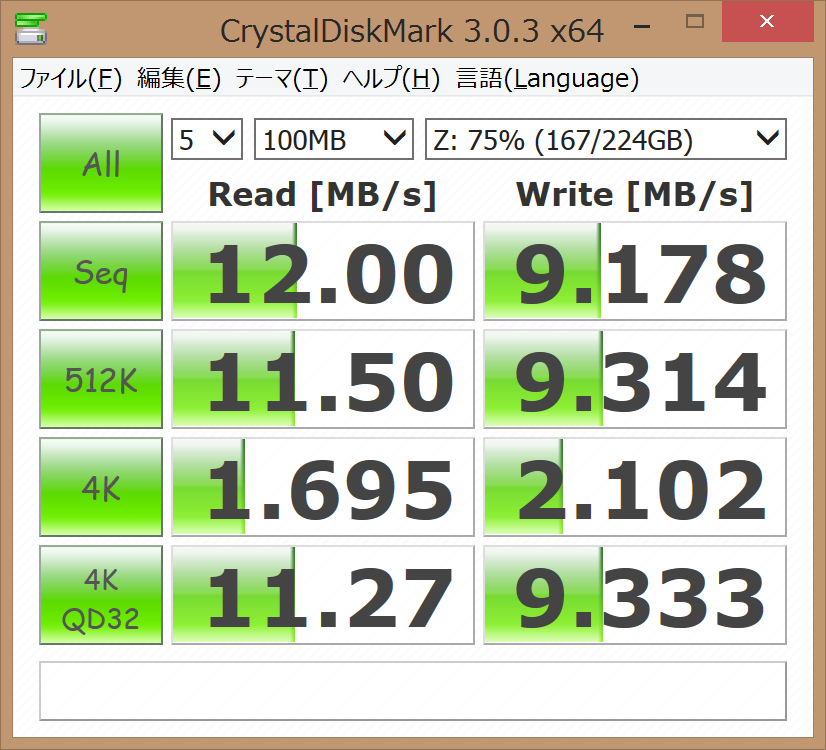
Task: Click the Write [MB/s] column header
Action: tap(635, 195)
